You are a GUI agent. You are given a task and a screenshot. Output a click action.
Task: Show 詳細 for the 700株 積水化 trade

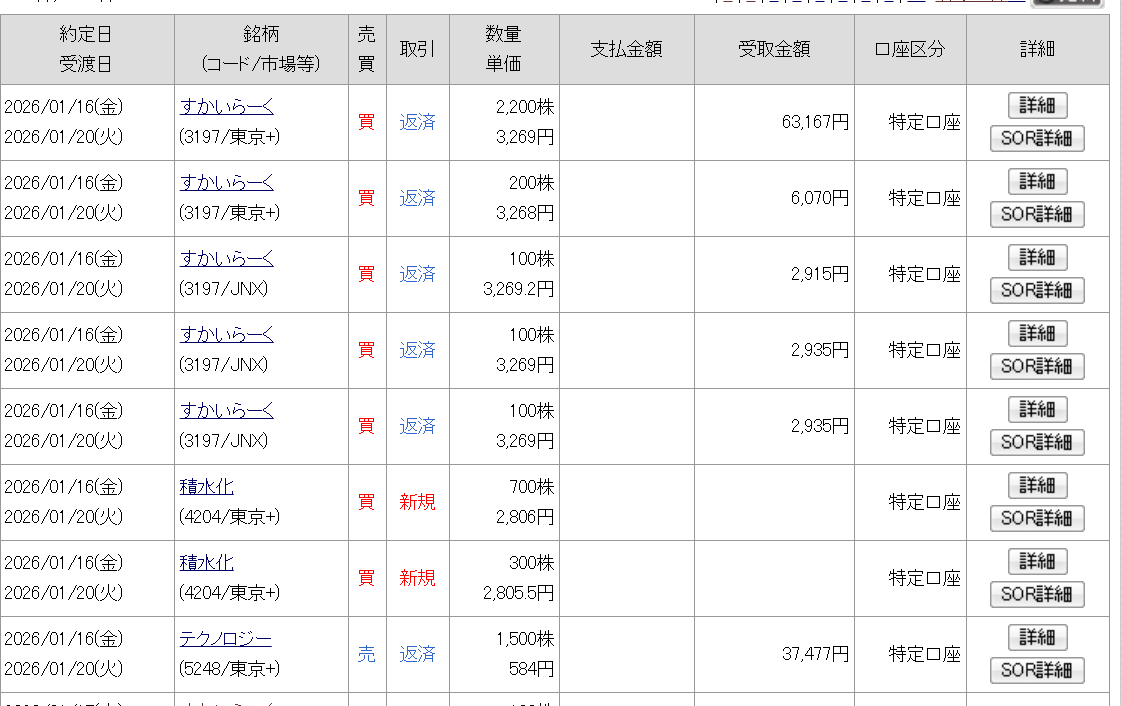1037,486
